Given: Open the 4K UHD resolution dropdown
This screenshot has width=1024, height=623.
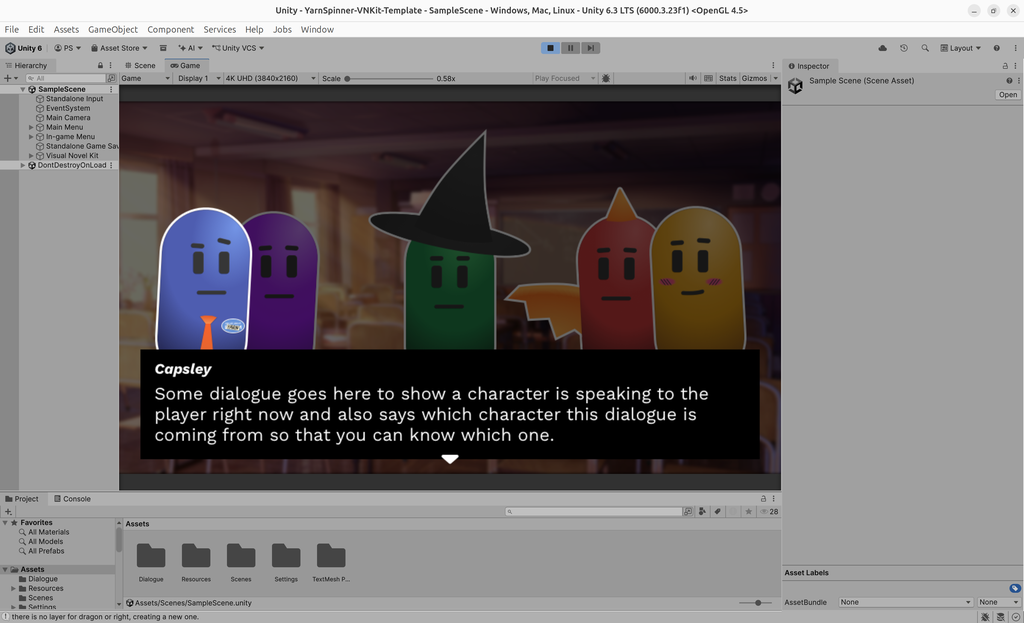Looking at the screenshot, I should (270, 78).
